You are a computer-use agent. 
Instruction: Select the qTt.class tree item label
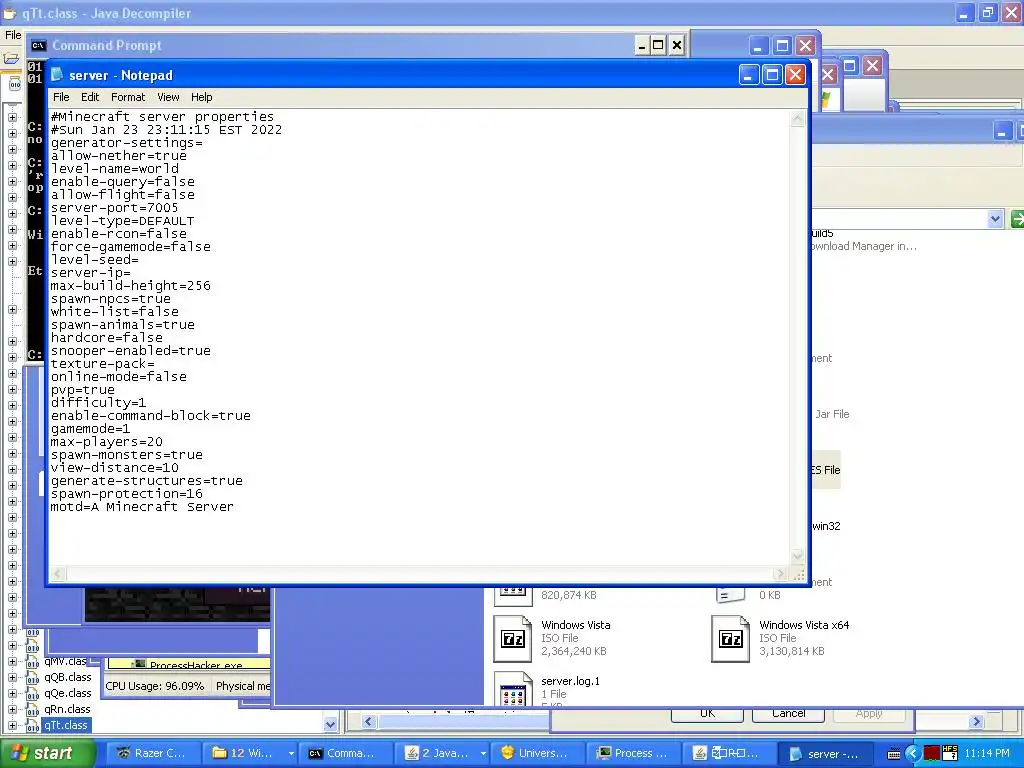tap(66, 725)
